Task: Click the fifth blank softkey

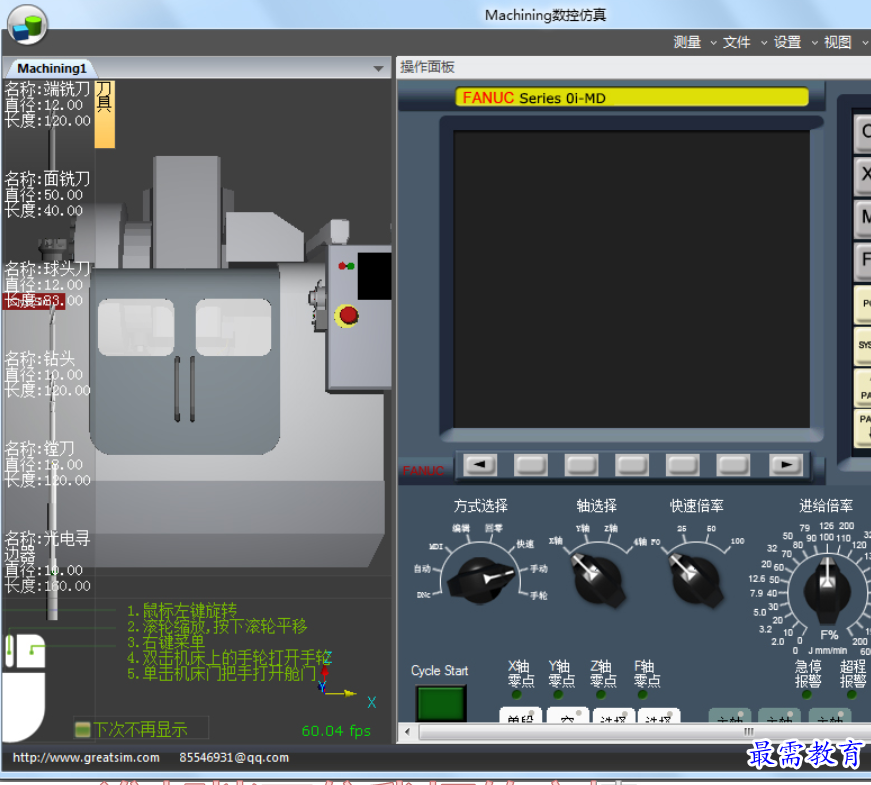Action: [x=733, y=464]
